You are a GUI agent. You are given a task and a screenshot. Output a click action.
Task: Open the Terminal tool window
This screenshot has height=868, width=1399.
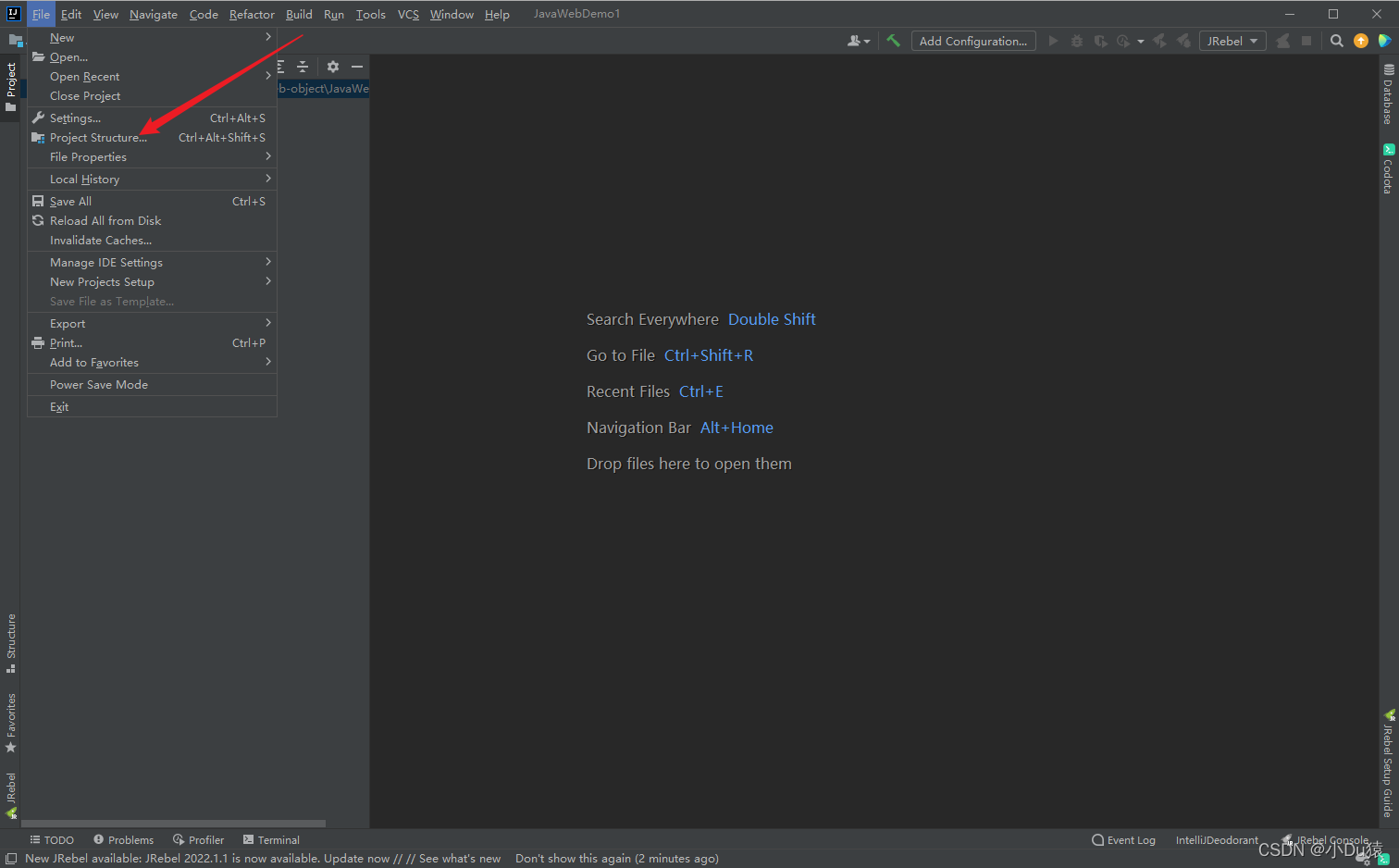[x=271, y=840]
